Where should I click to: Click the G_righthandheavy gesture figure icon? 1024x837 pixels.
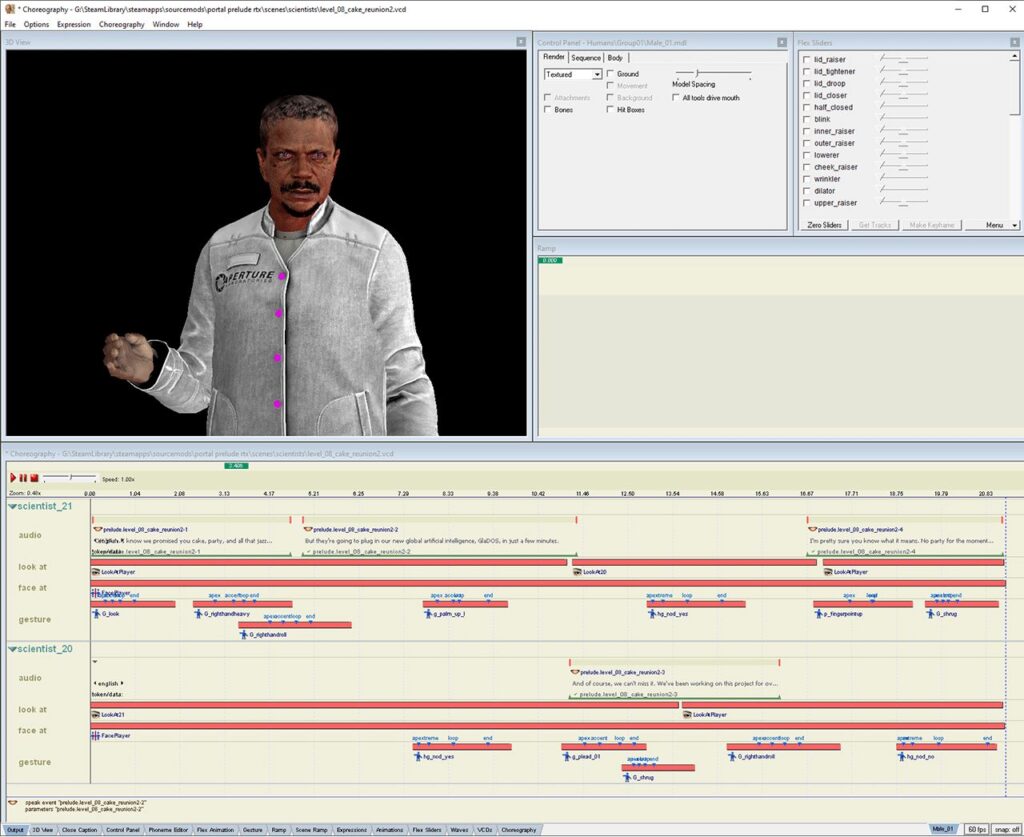coord(198,613)
